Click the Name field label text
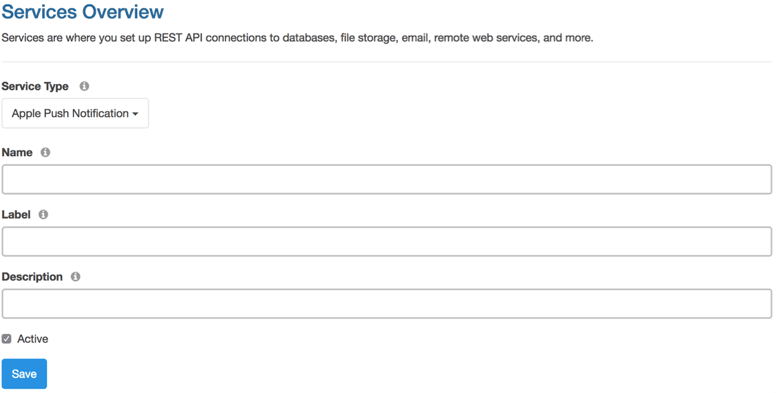This screenshot has width=776, height=393. [17, 152]
